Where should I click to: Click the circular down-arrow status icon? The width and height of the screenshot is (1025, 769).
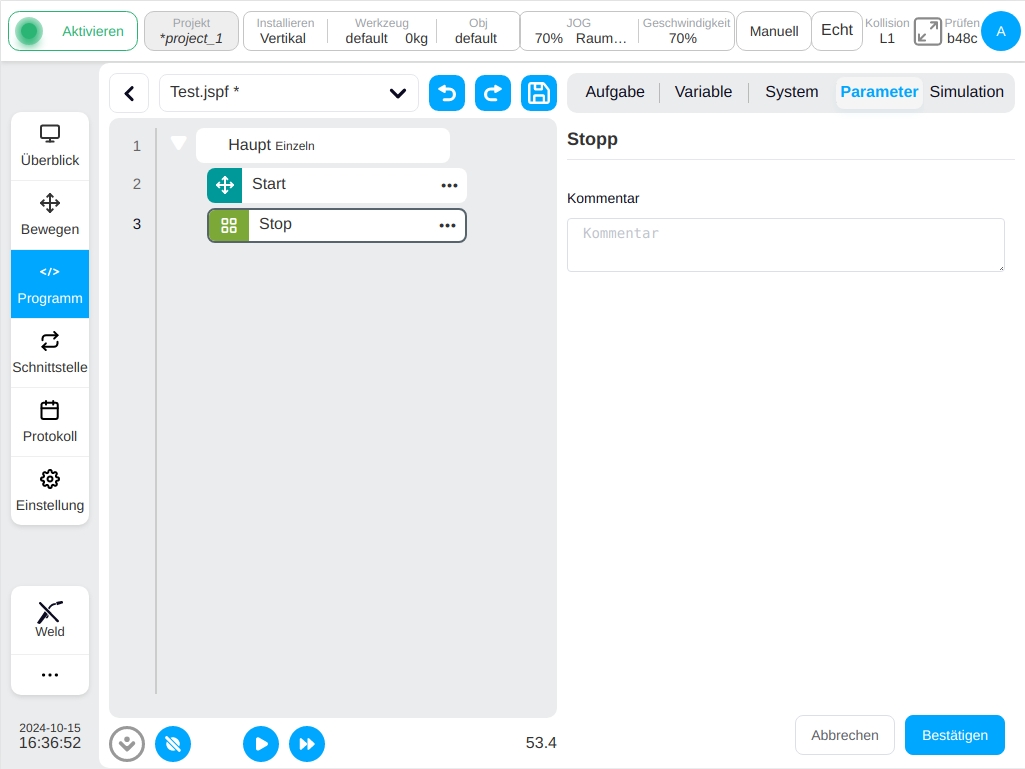click(127, 744)
